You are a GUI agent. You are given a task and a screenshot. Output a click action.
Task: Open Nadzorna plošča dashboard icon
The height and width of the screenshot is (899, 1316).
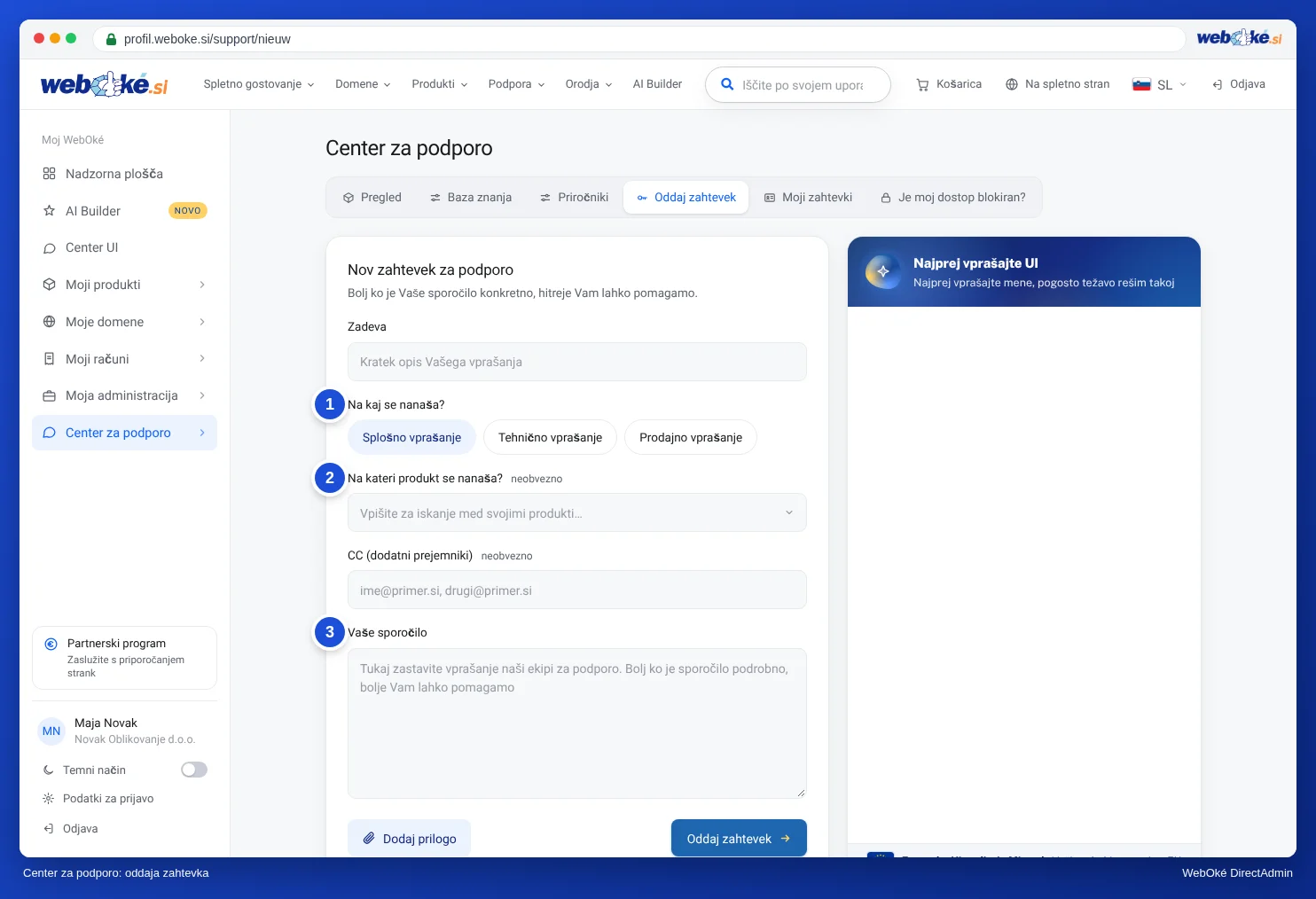(x=50, y=174)
